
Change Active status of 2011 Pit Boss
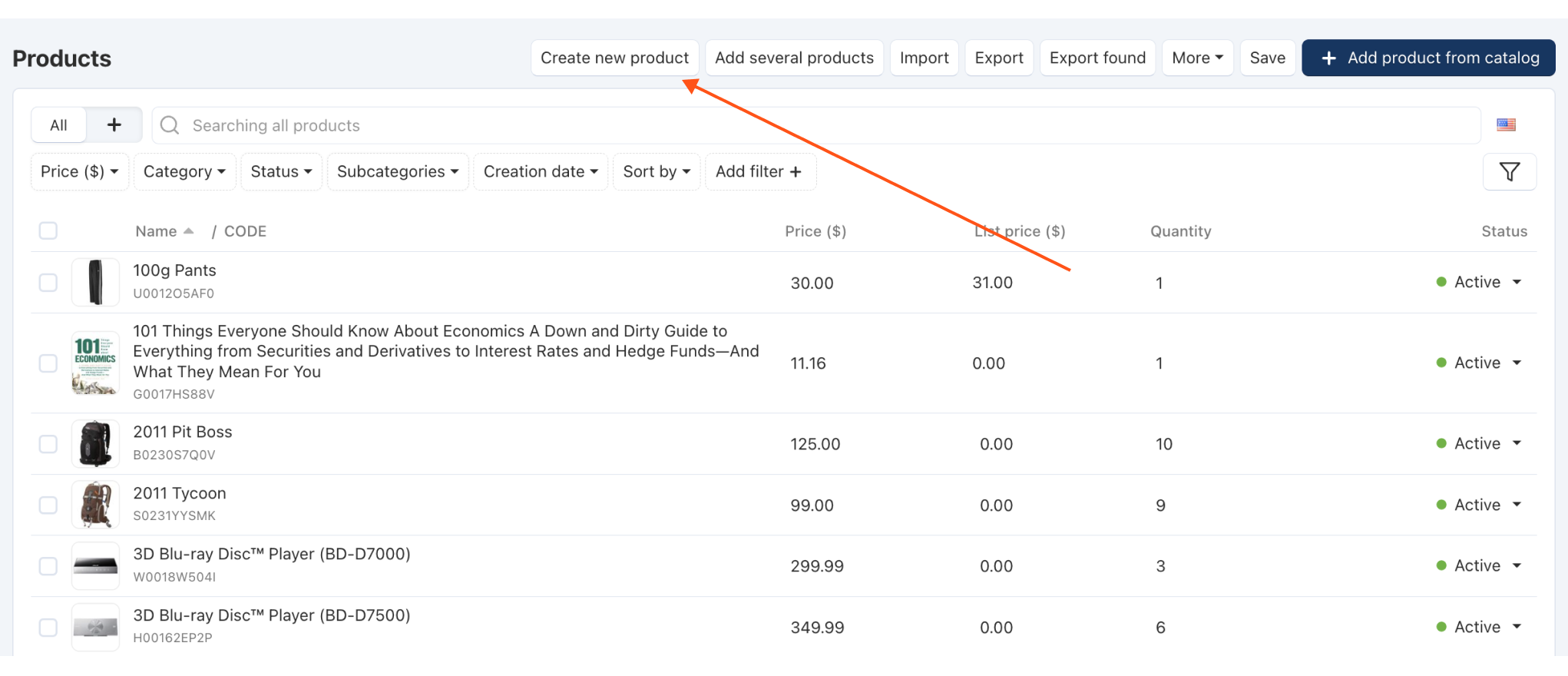[1479, 443]
